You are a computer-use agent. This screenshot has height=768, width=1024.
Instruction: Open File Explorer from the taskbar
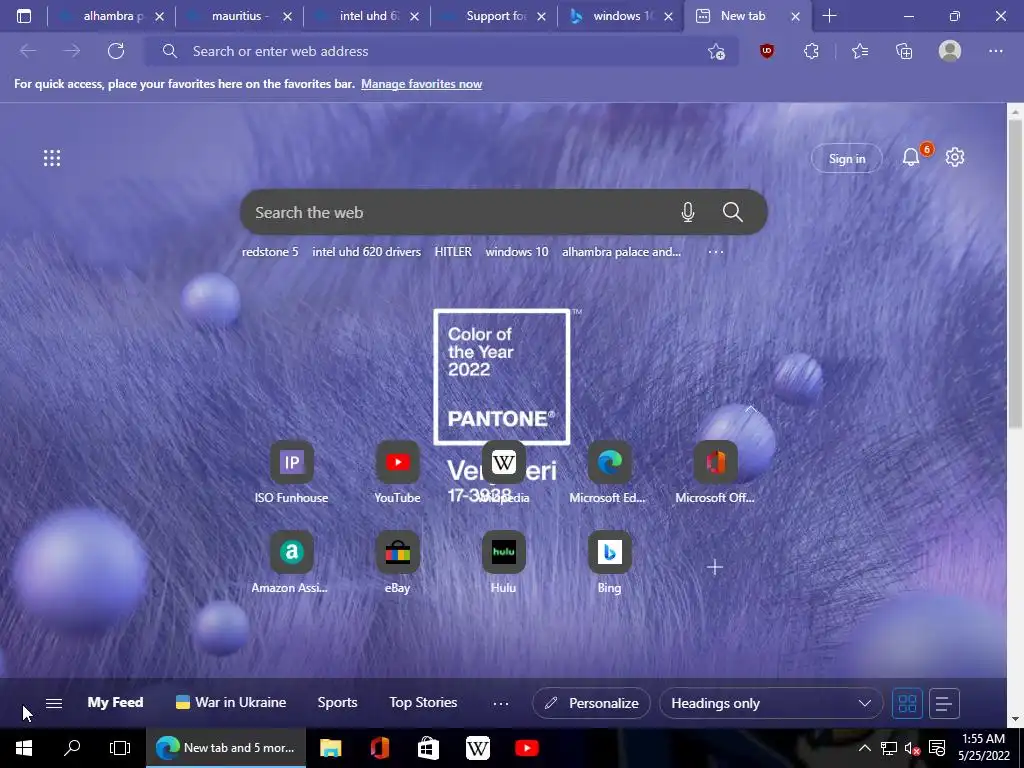(x=330, y=748)
